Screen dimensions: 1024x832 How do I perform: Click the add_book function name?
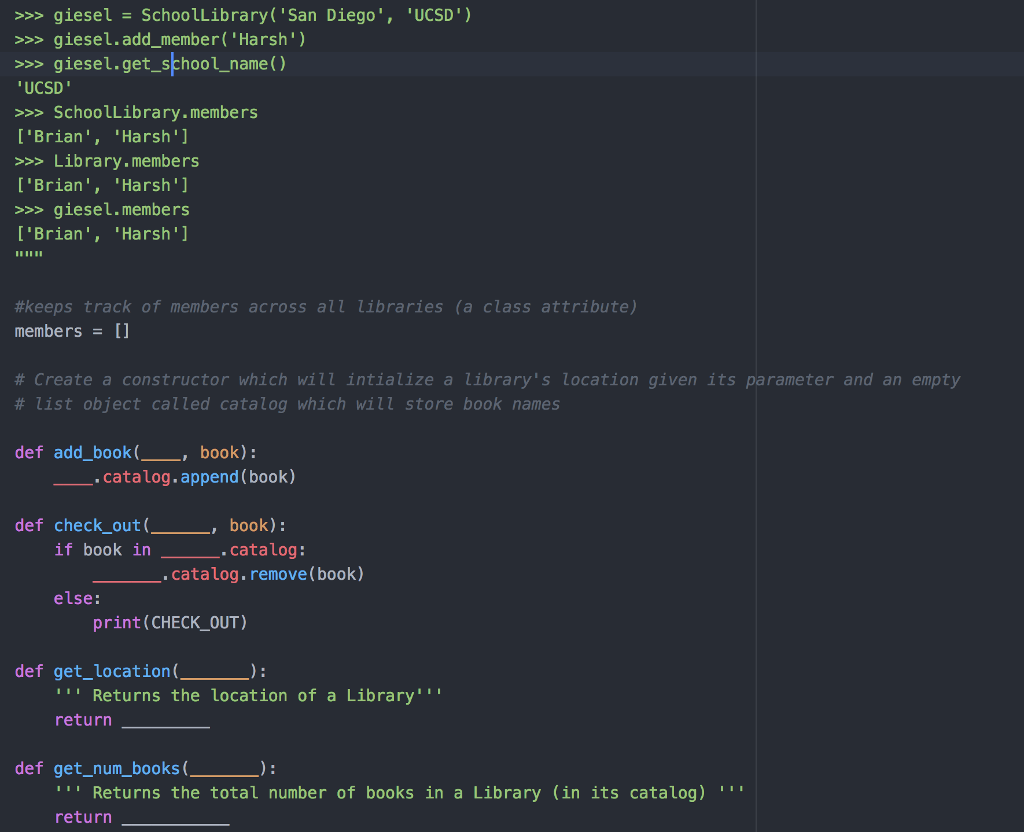click(93, 453)
